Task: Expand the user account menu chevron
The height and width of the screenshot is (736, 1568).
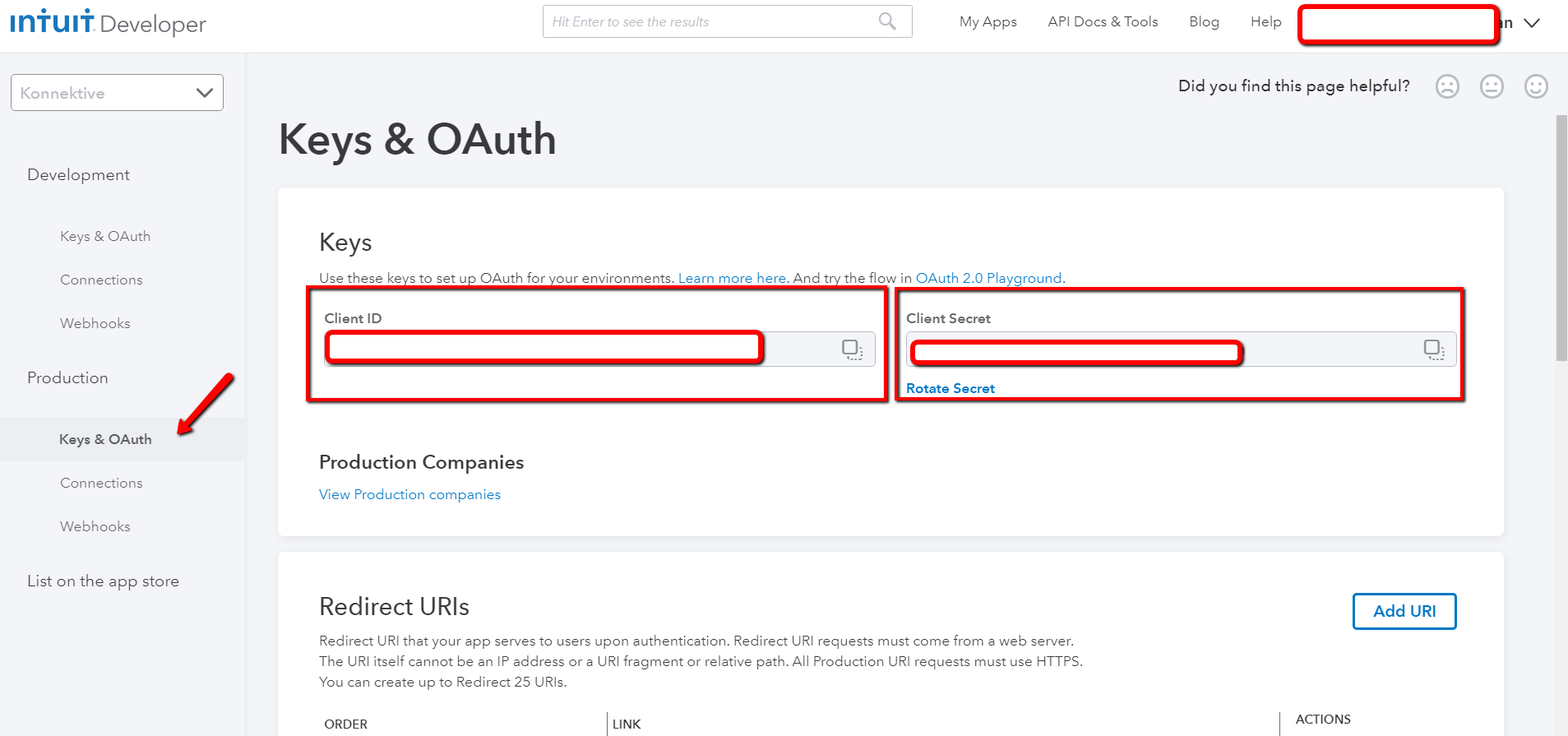Action: point(1532,23)
